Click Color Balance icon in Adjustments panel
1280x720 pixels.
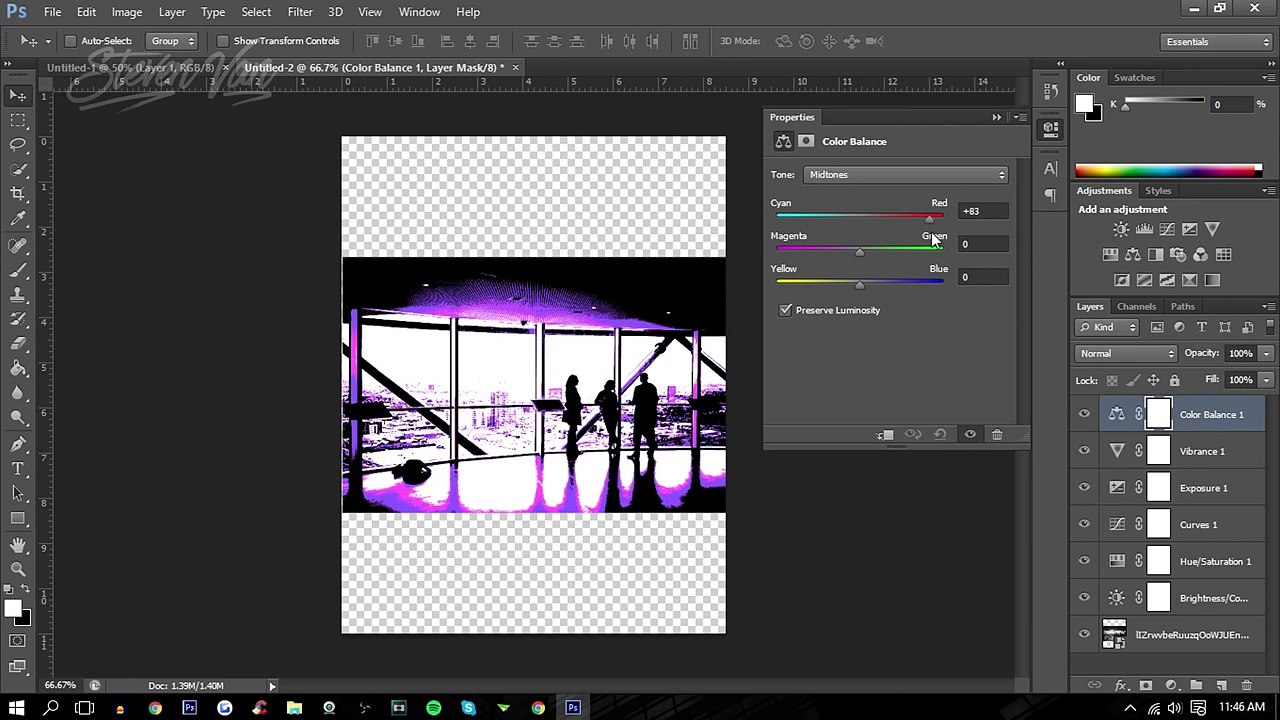point(1133,255)
